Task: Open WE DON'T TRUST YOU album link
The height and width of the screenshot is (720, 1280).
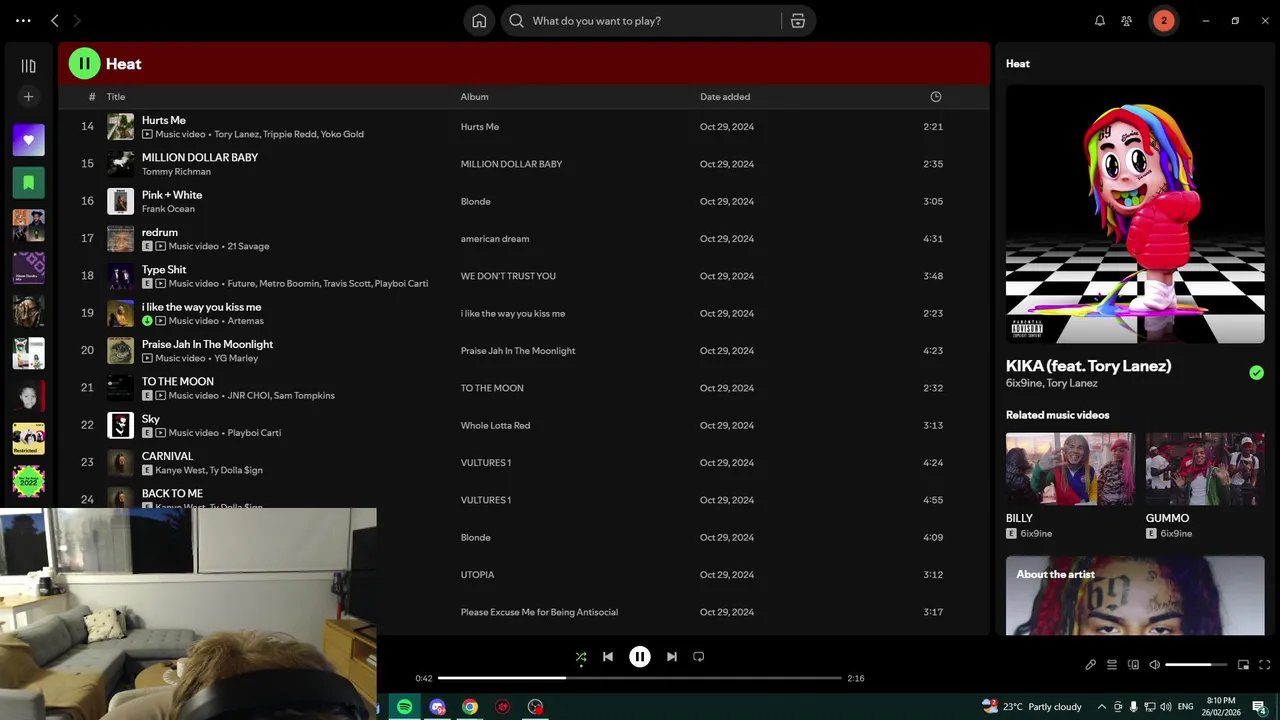Action: (x=508, y=276)
